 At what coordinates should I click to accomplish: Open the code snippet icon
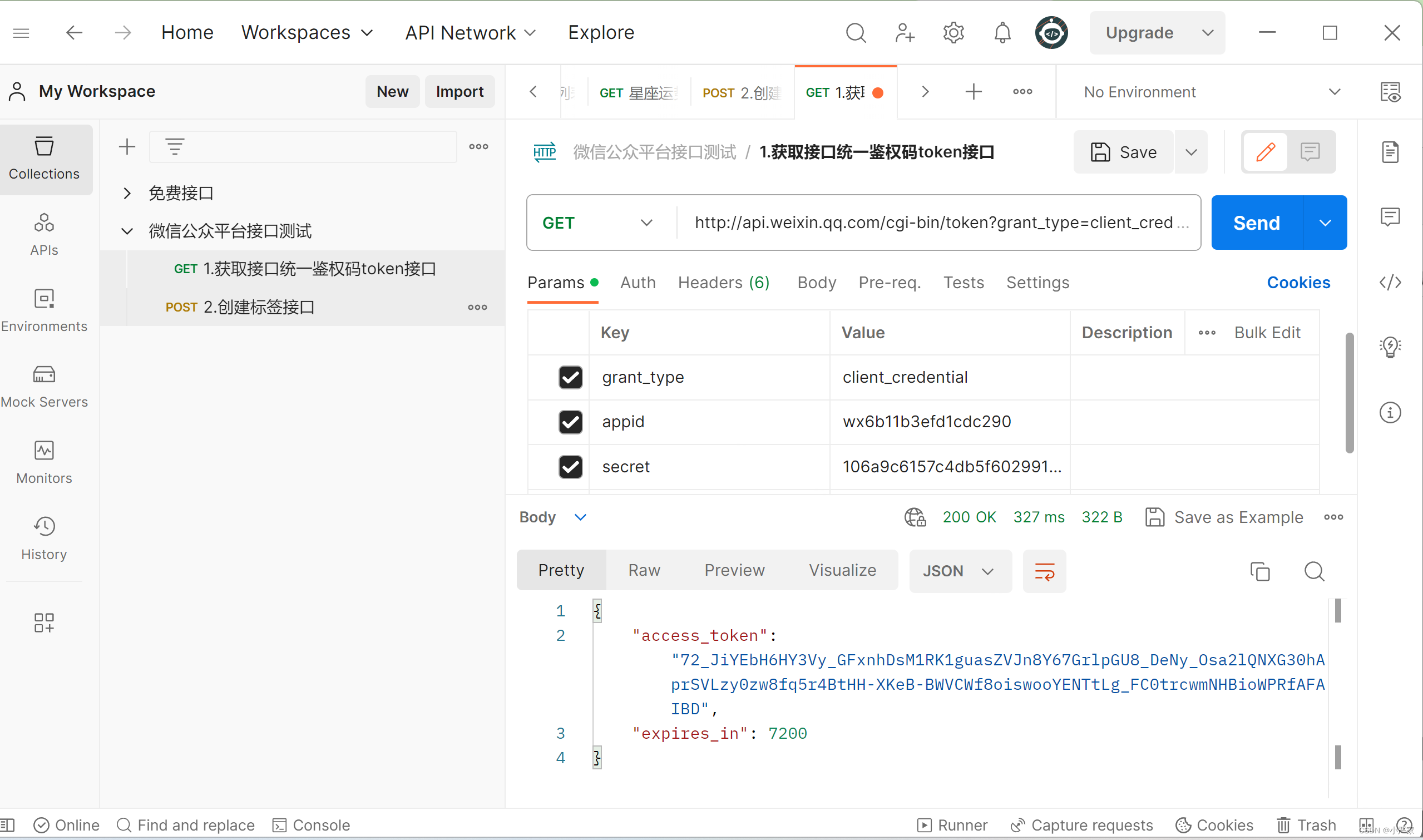[1390, 282]
